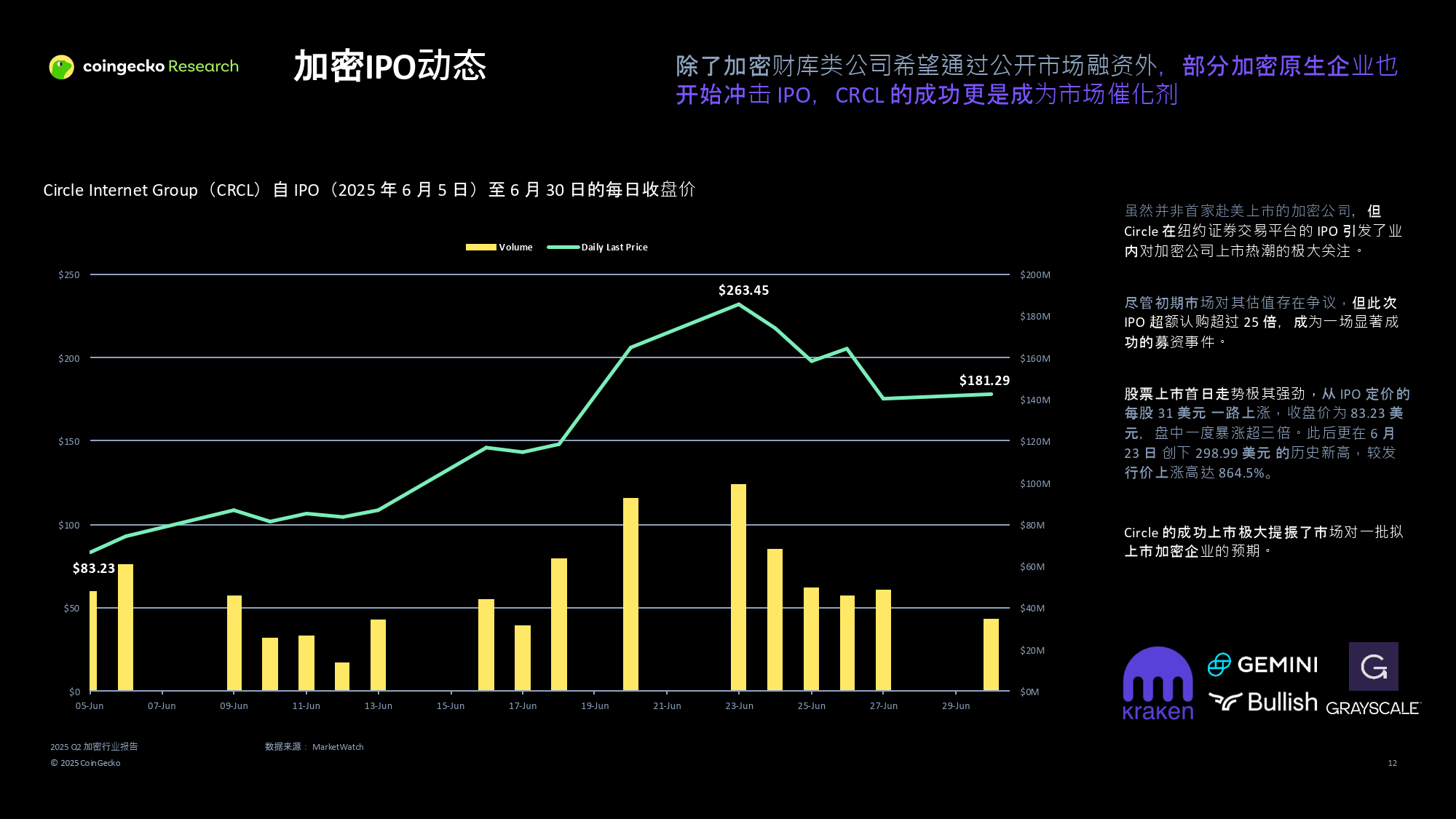The image size is (1456, 819).
Task: Click the 加密IPO动态 slide title
Action: pos(389,66)
